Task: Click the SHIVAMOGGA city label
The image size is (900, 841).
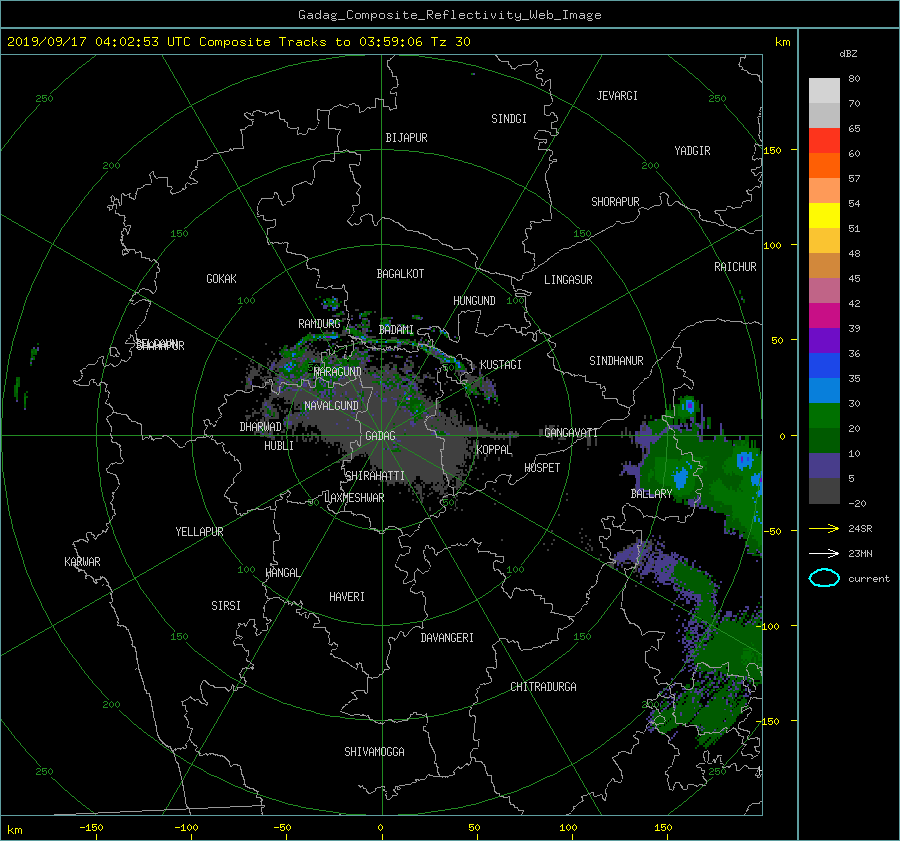Action: click(374, 751)
